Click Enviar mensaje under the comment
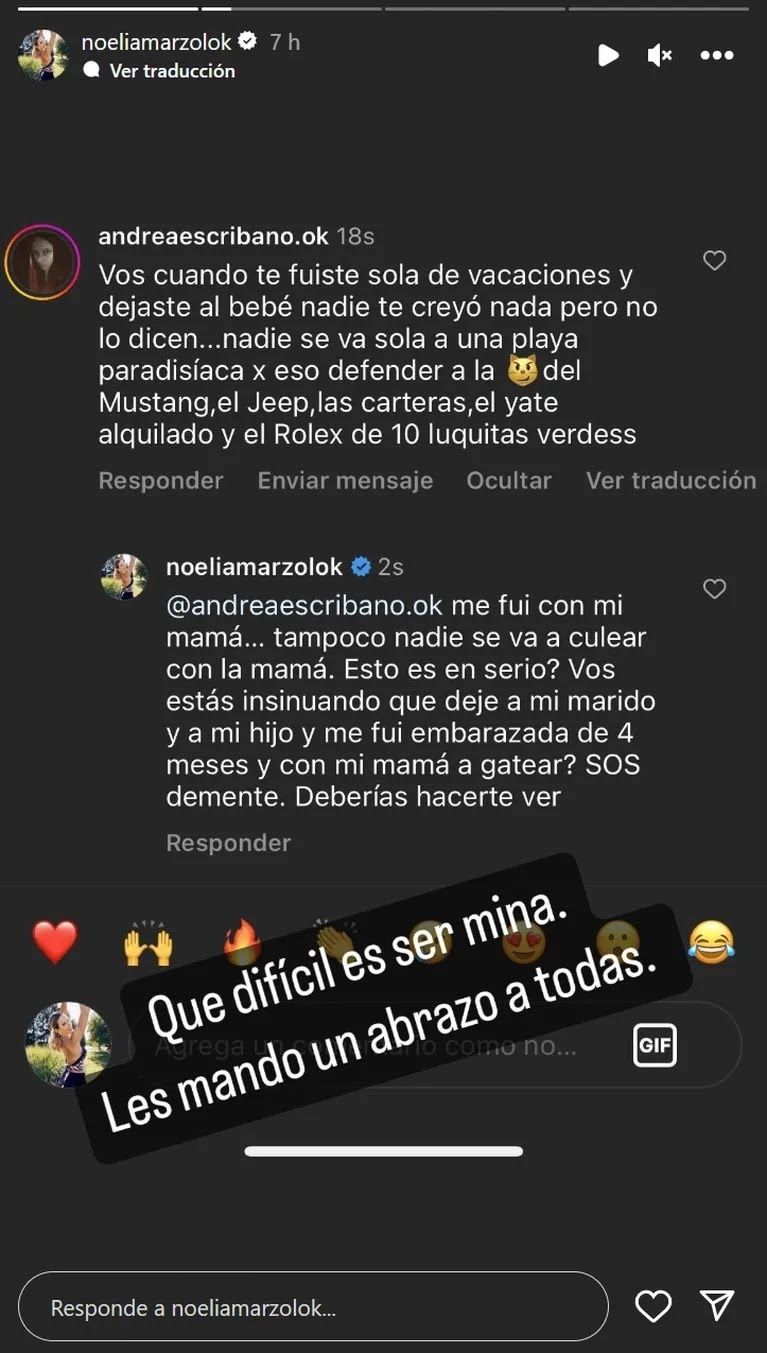The width and height of the screenshot is (767, 1353). coord(345,481)
